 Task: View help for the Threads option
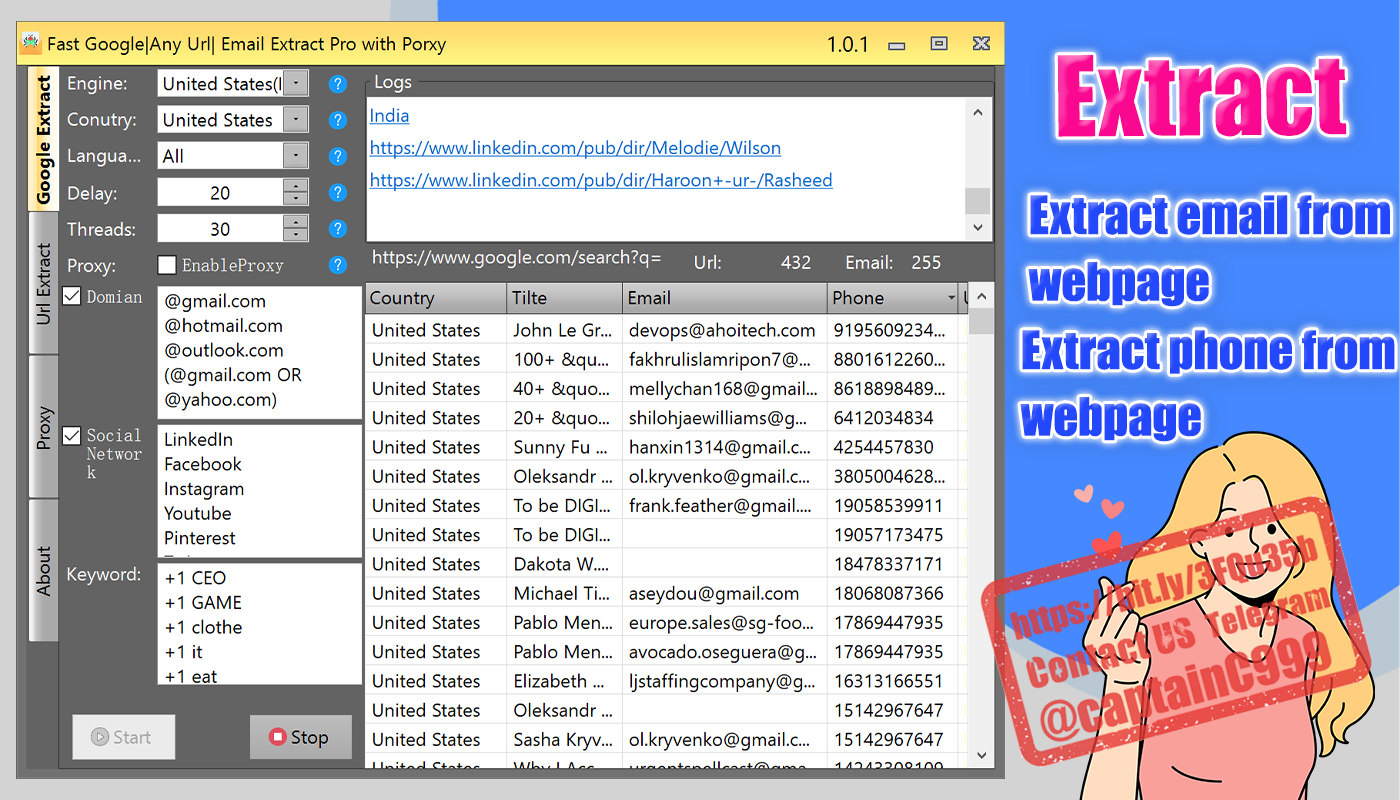click(337, 228)
